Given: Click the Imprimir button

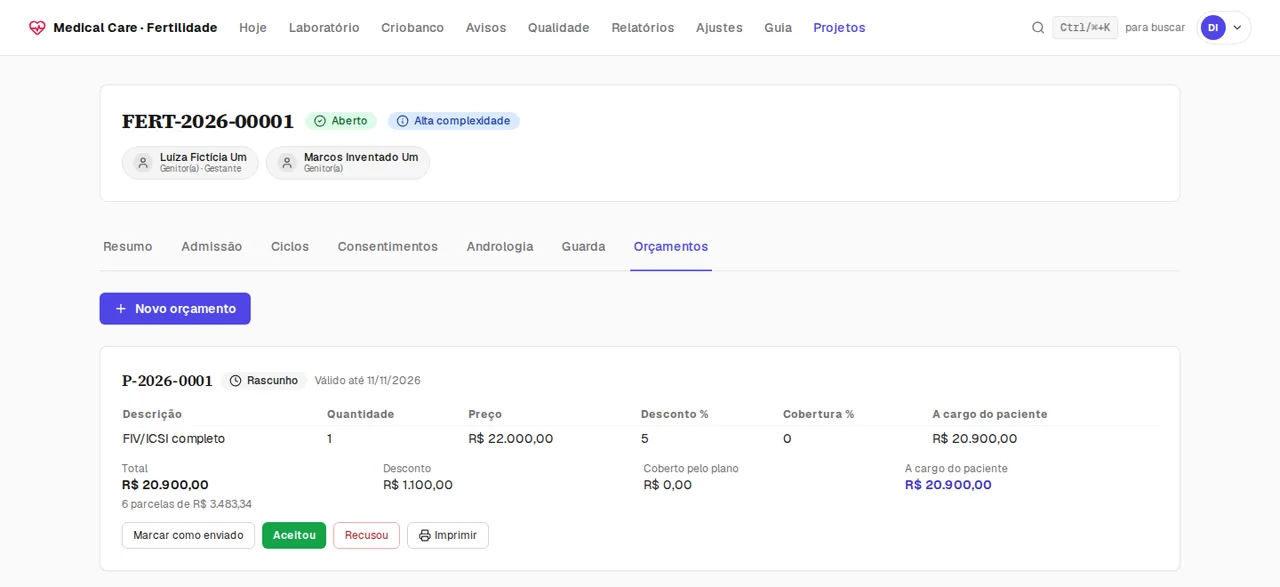Looking at the screenshot, I should (x=448, y=536).
